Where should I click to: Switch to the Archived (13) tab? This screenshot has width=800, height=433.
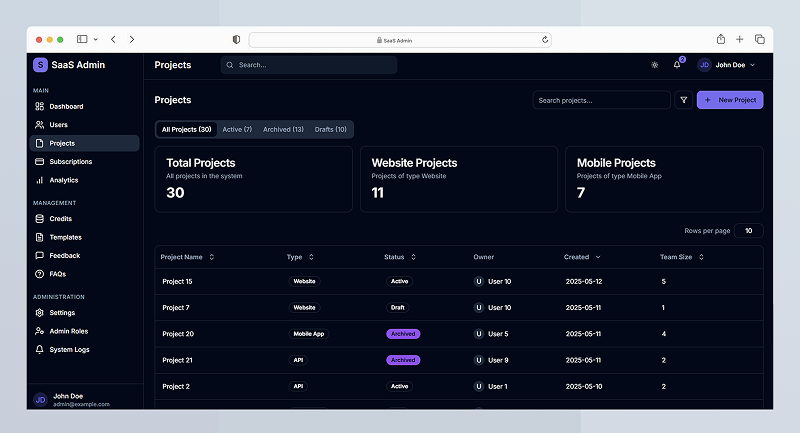[283, 129]
